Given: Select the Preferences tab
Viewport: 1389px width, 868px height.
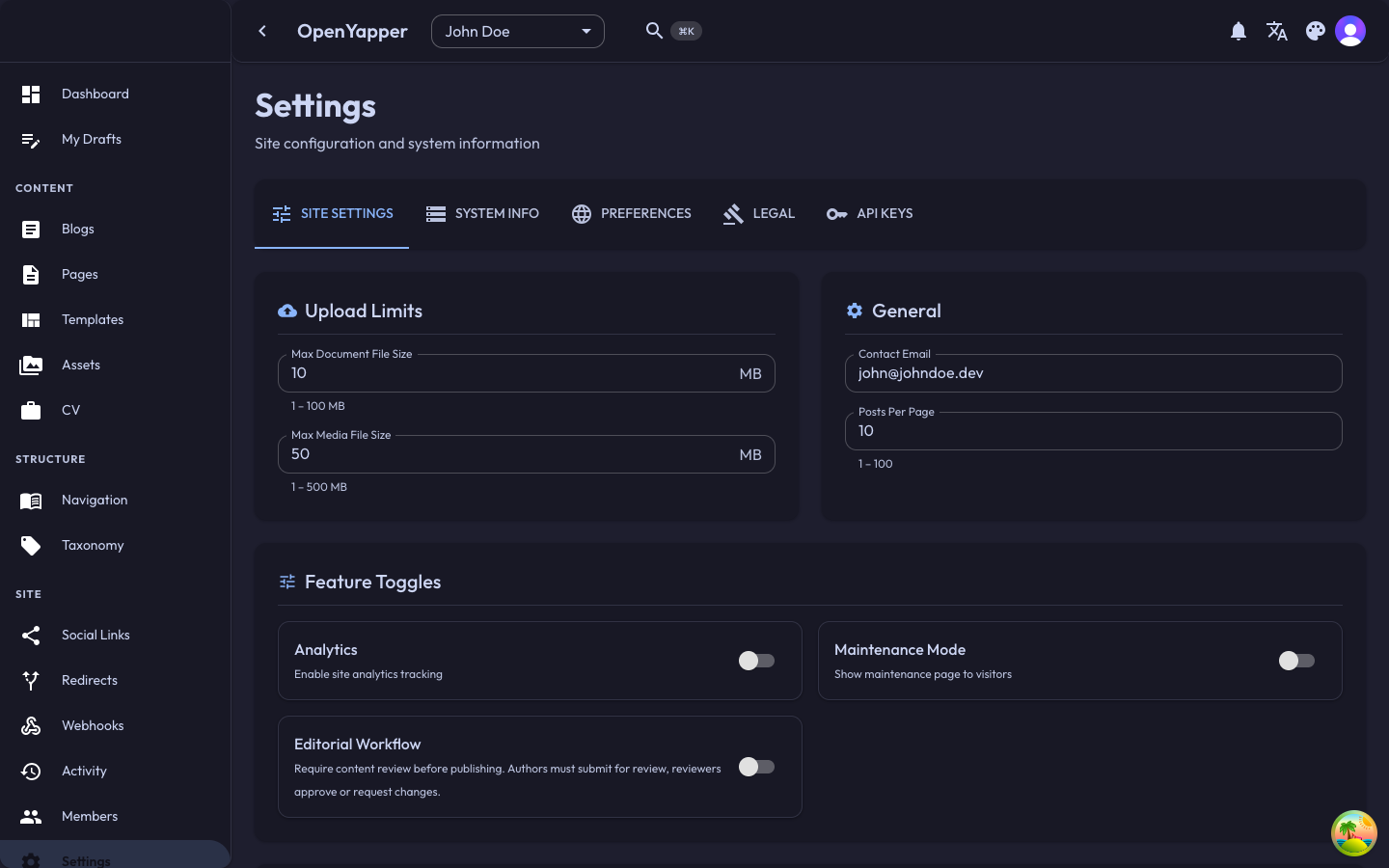Looking at the screenshot, I should (632, 213).
